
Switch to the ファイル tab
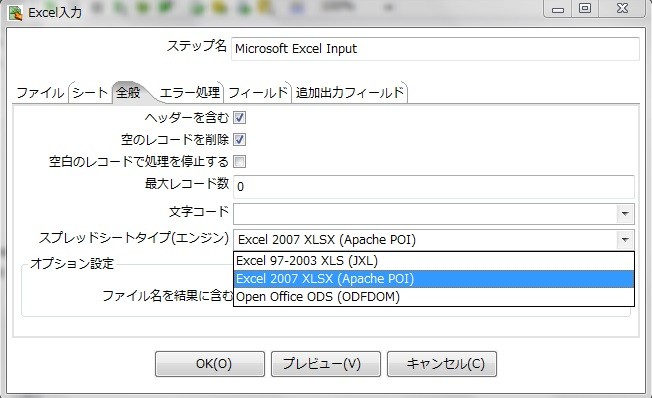pyautogui.click(x=40, y=92)
